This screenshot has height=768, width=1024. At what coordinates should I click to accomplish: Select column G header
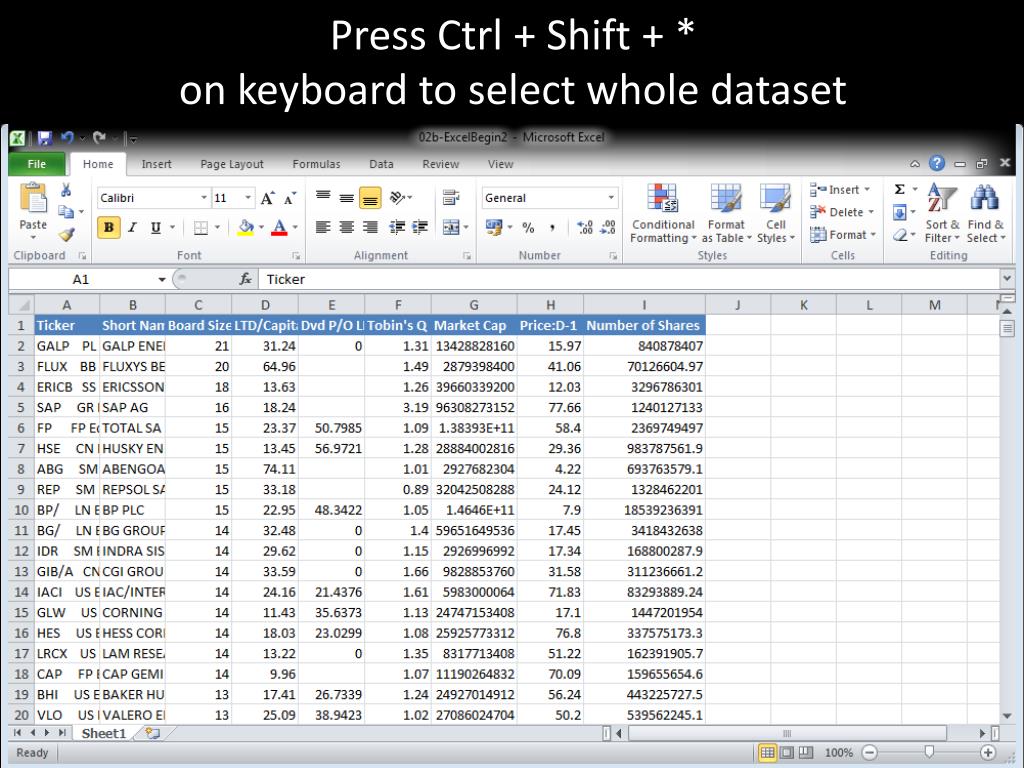[x=473, y=305]
